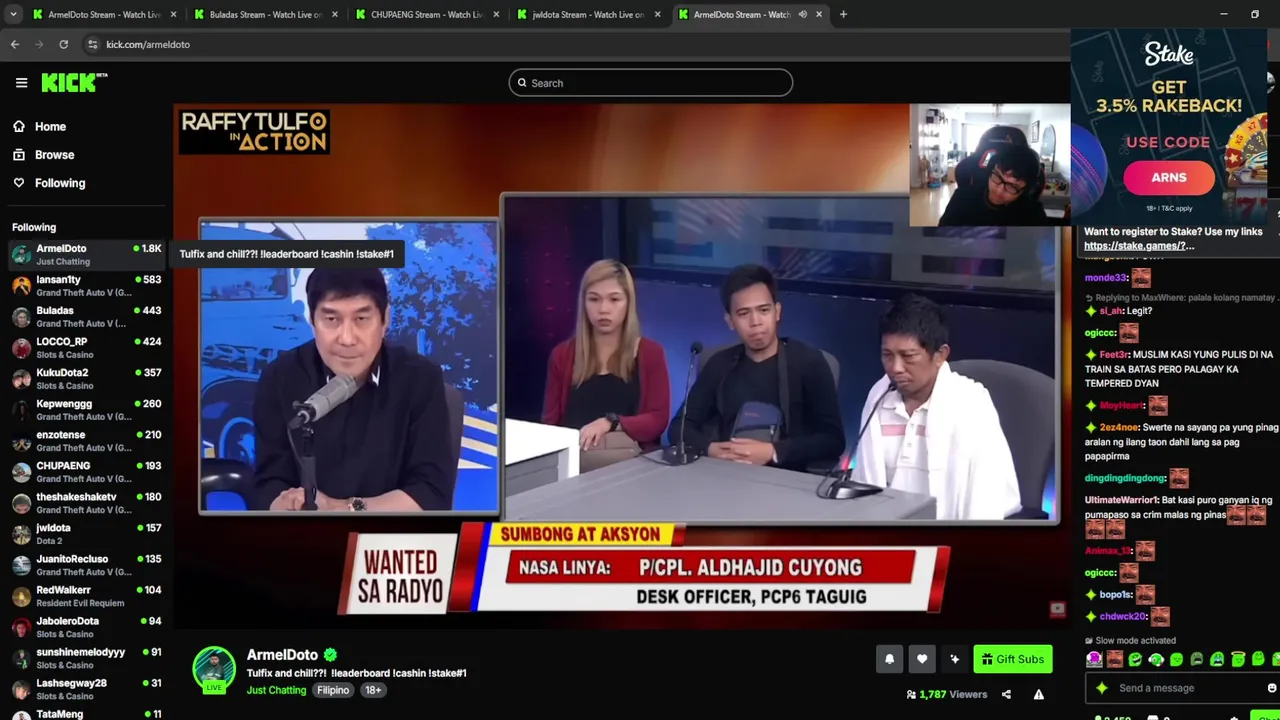This screenshot has height=720, width=1280.
Task: Open emoji picker in chat input
Action: click(1272, 688)
